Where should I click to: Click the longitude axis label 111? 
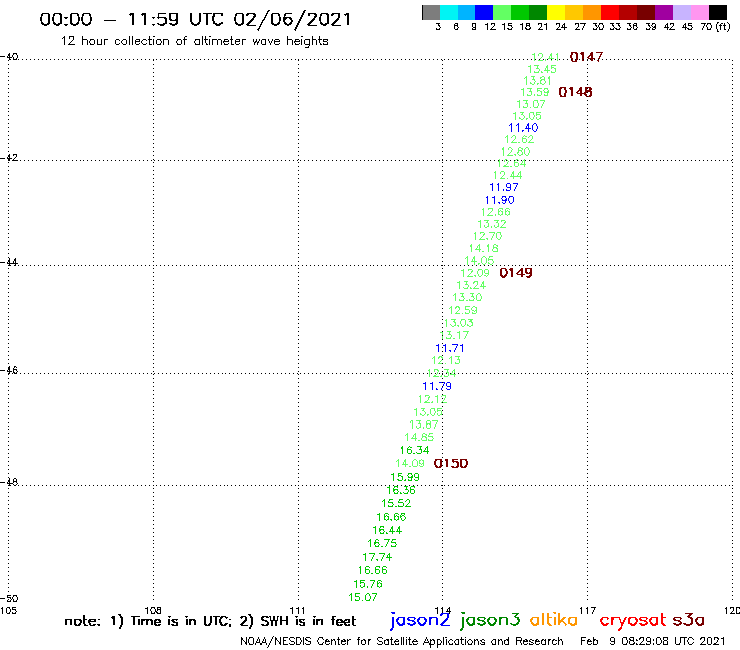pos(297,610)
